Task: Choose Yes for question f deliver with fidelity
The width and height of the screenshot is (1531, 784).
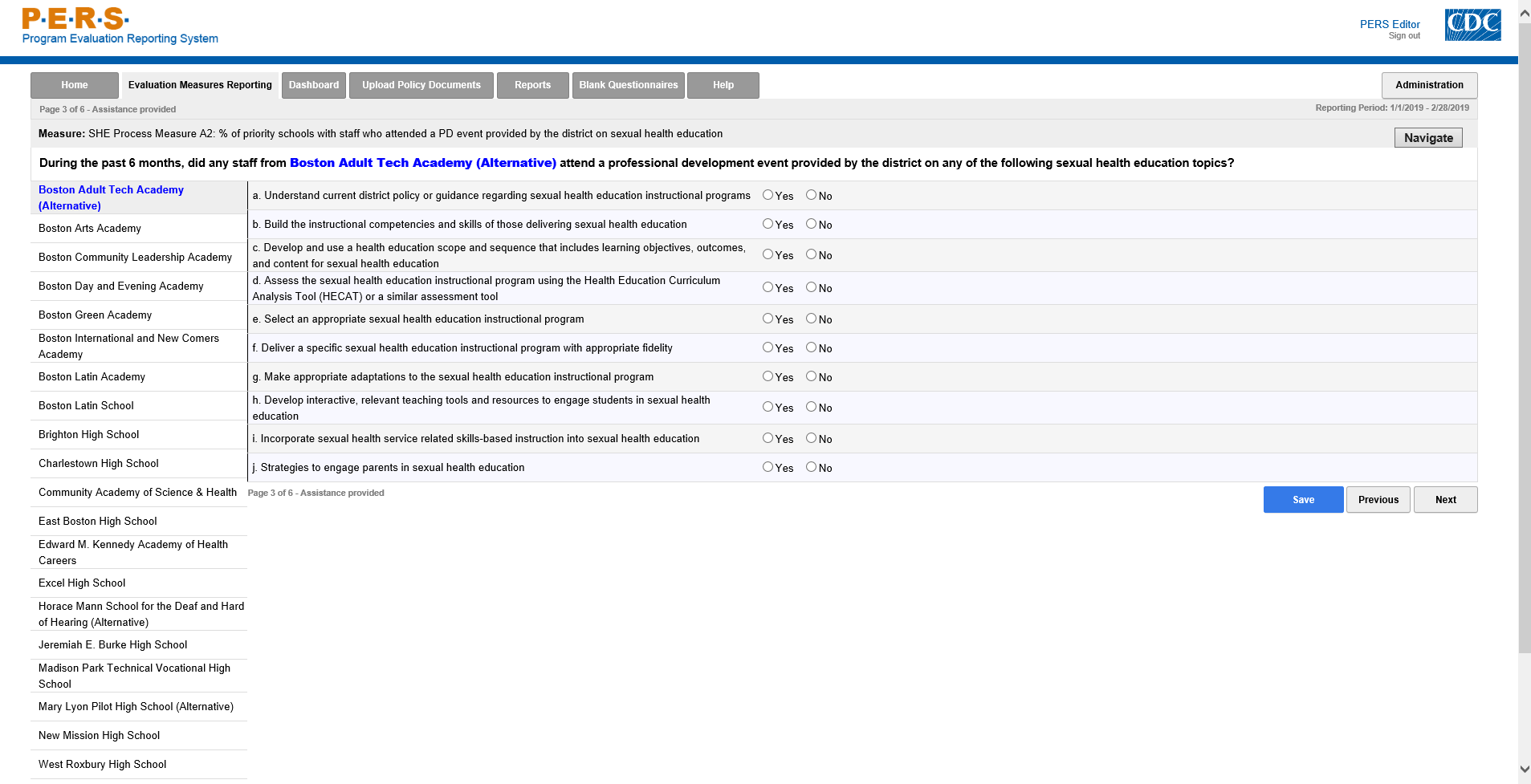Action: pos(768,347)
